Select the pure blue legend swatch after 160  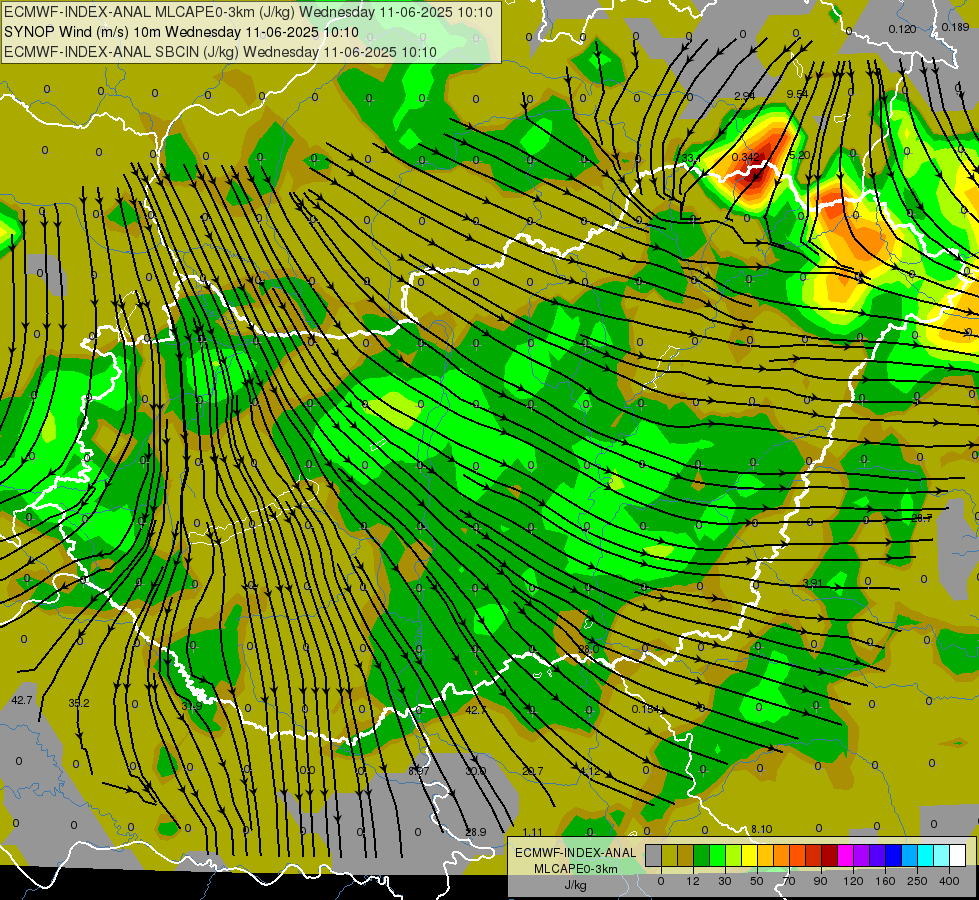point(893,855)
